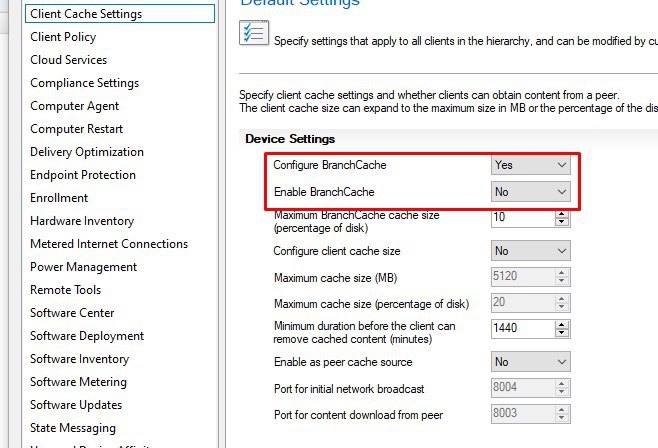Screen dimensions: 658x448
Task: Open Computer Restart settings
Action: point(76,129)
